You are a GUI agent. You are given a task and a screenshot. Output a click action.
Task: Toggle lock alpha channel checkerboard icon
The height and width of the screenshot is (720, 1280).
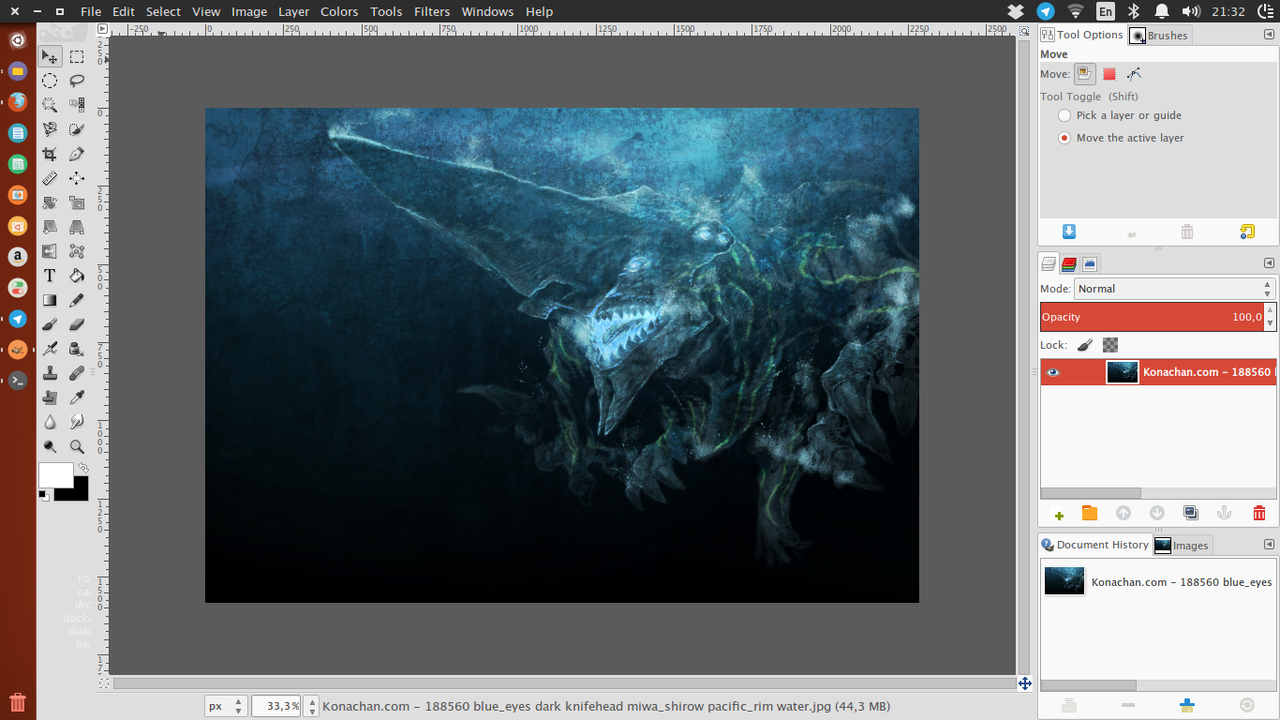pyautogui.click(x=1110, y=345)
